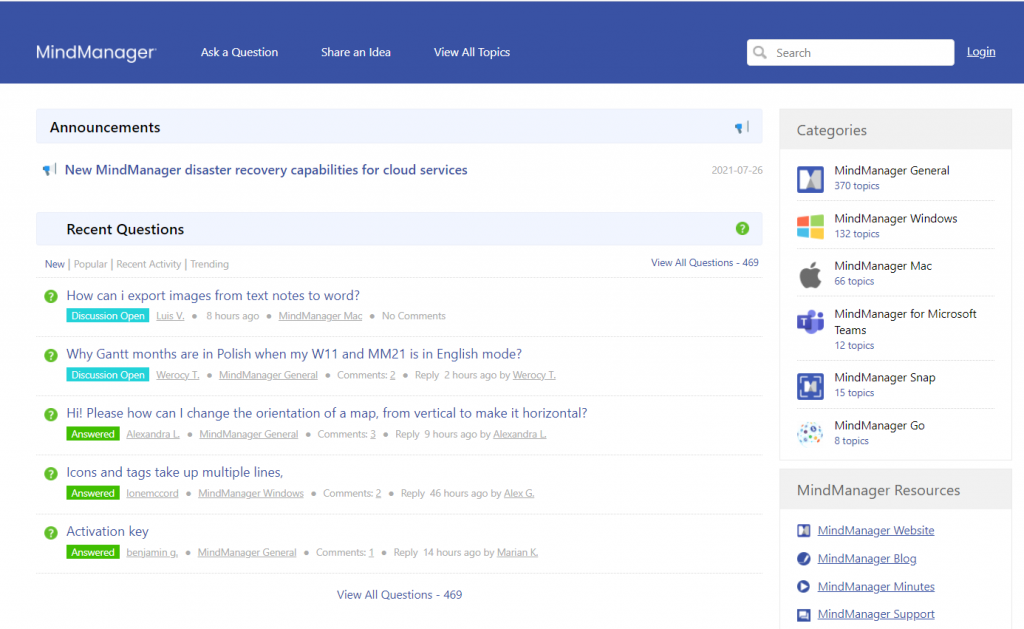1024x629 pixels.
Task: Click question icon beside Icons and tags question
Action: coord(51,474)
